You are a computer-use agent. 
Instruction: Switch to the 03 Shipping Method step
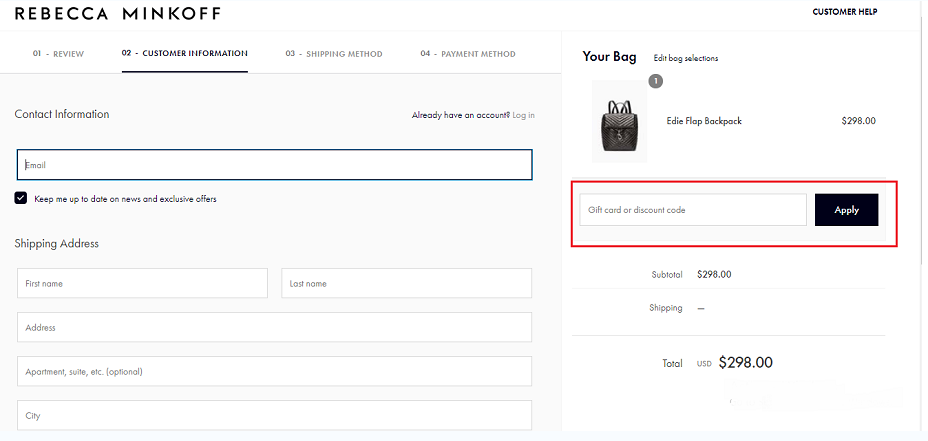[x=334, y=54]
